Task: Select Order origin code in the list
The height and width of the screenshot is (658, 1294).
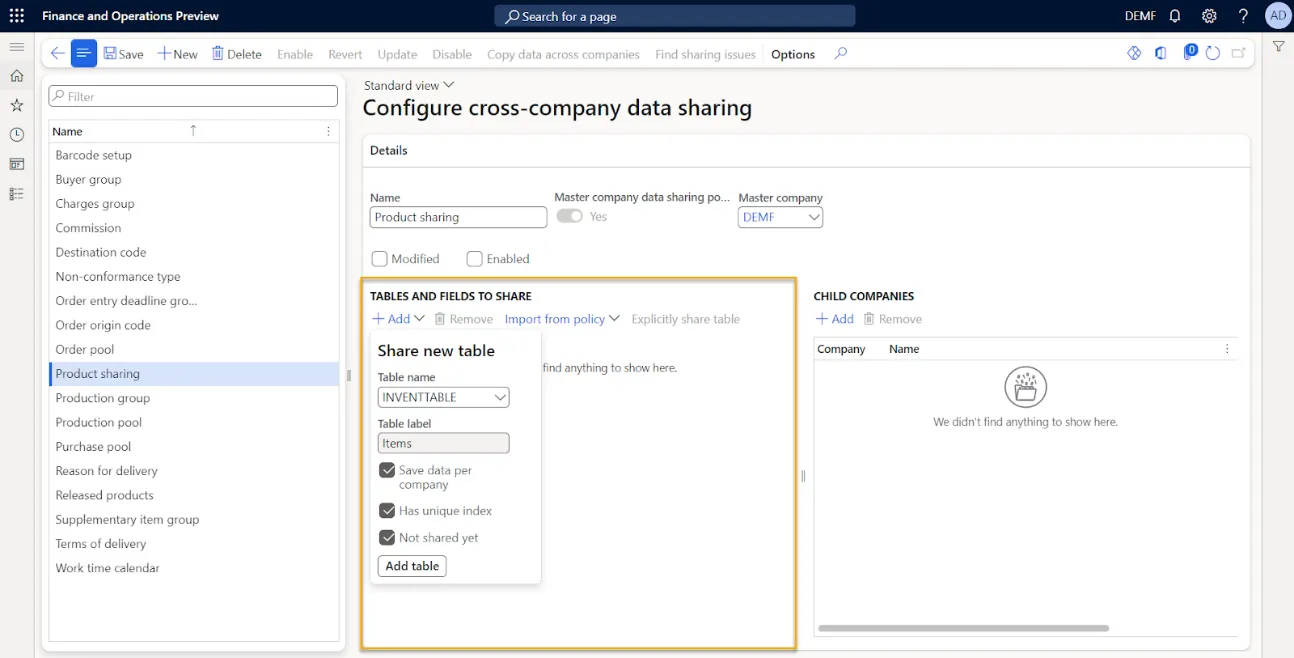Action: click(x=194, y=325)
